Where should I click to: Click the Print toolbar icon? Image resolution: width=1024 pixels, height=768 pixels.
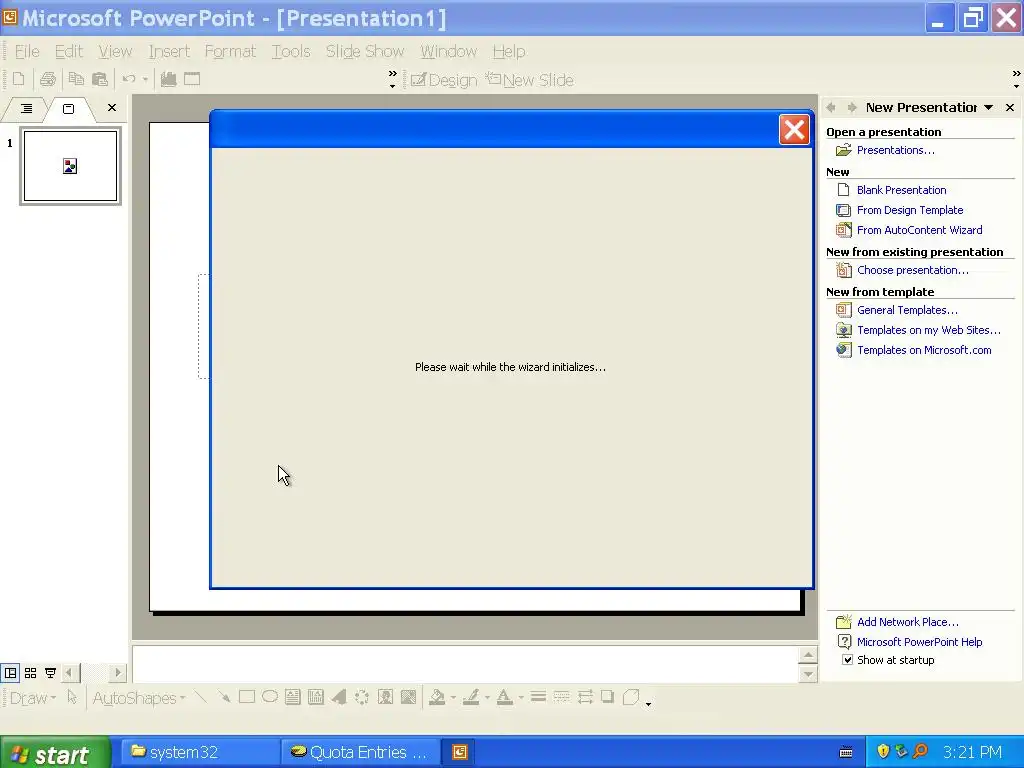click(48, 79)
